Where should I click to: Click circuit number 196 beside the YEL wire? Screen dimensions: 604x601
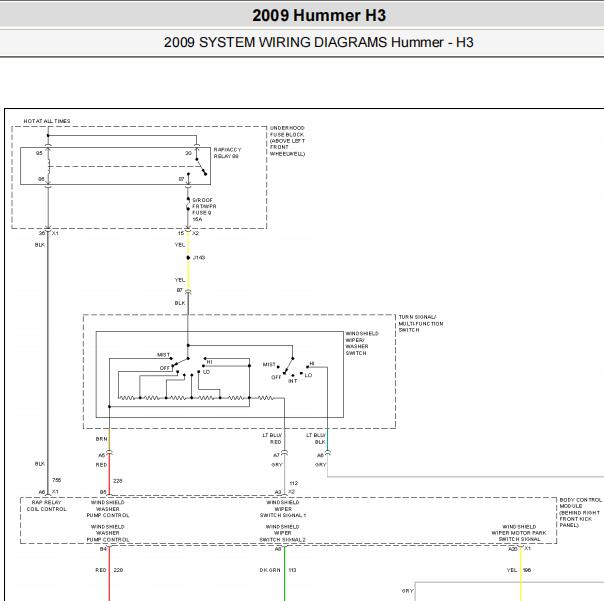(x=527, y=570)
